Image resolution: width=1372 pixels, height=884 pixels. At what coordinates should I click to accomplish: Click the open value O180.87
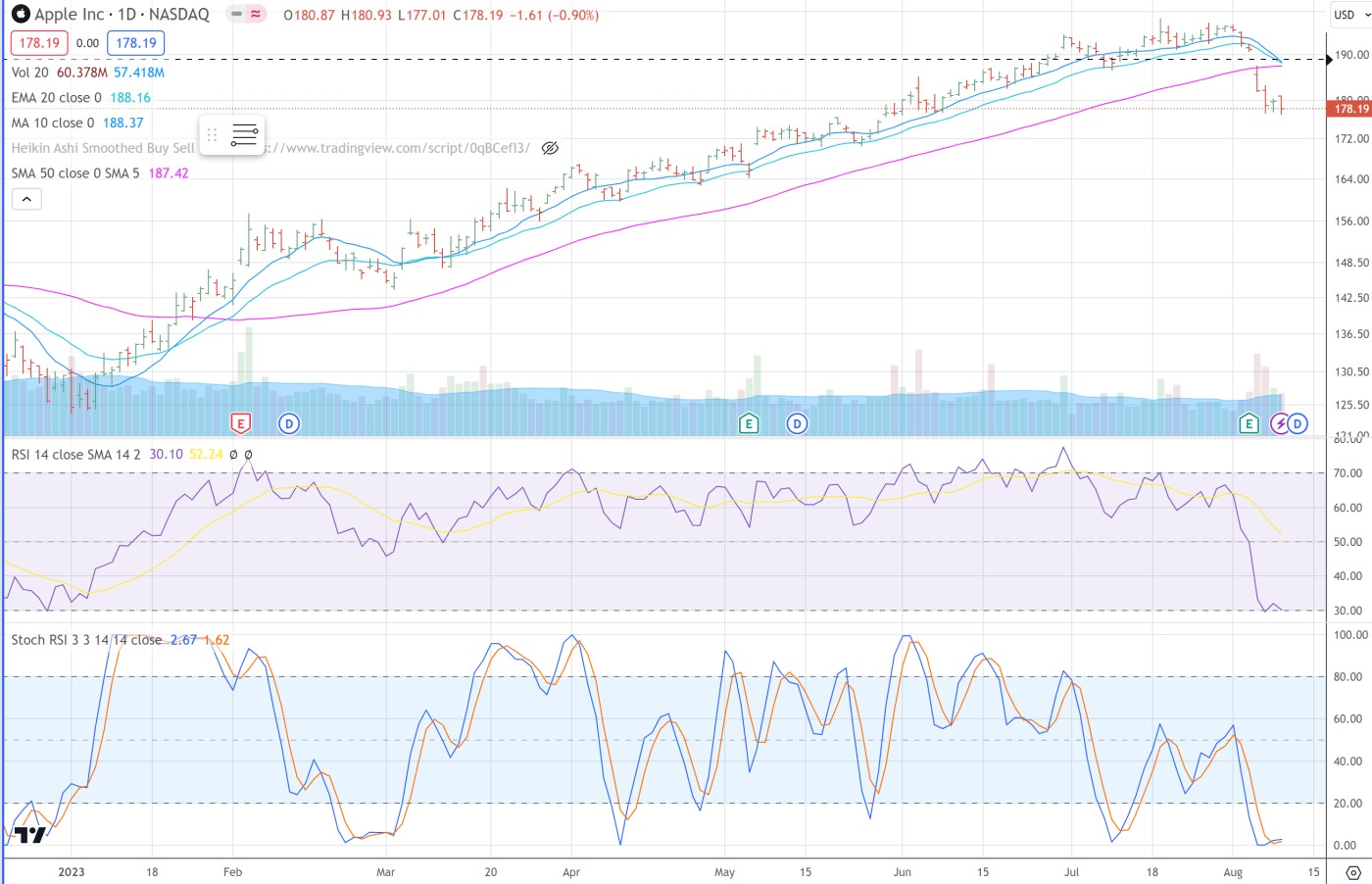pyautogui.click(x=309, y=16)
